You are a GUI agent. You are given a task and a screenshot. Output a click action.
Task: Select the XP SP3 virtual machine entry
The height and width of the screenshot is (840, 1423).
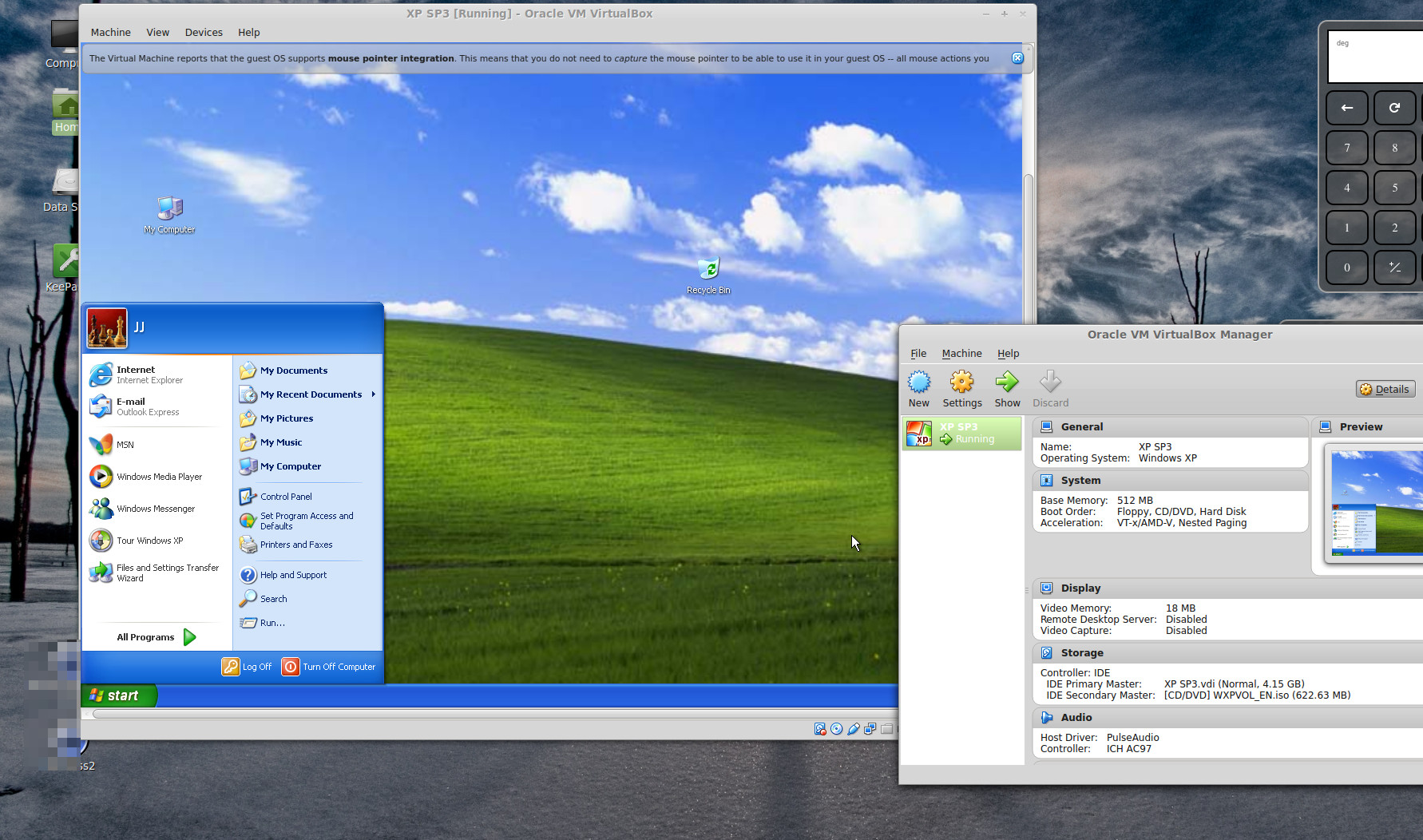click(962, 434)
